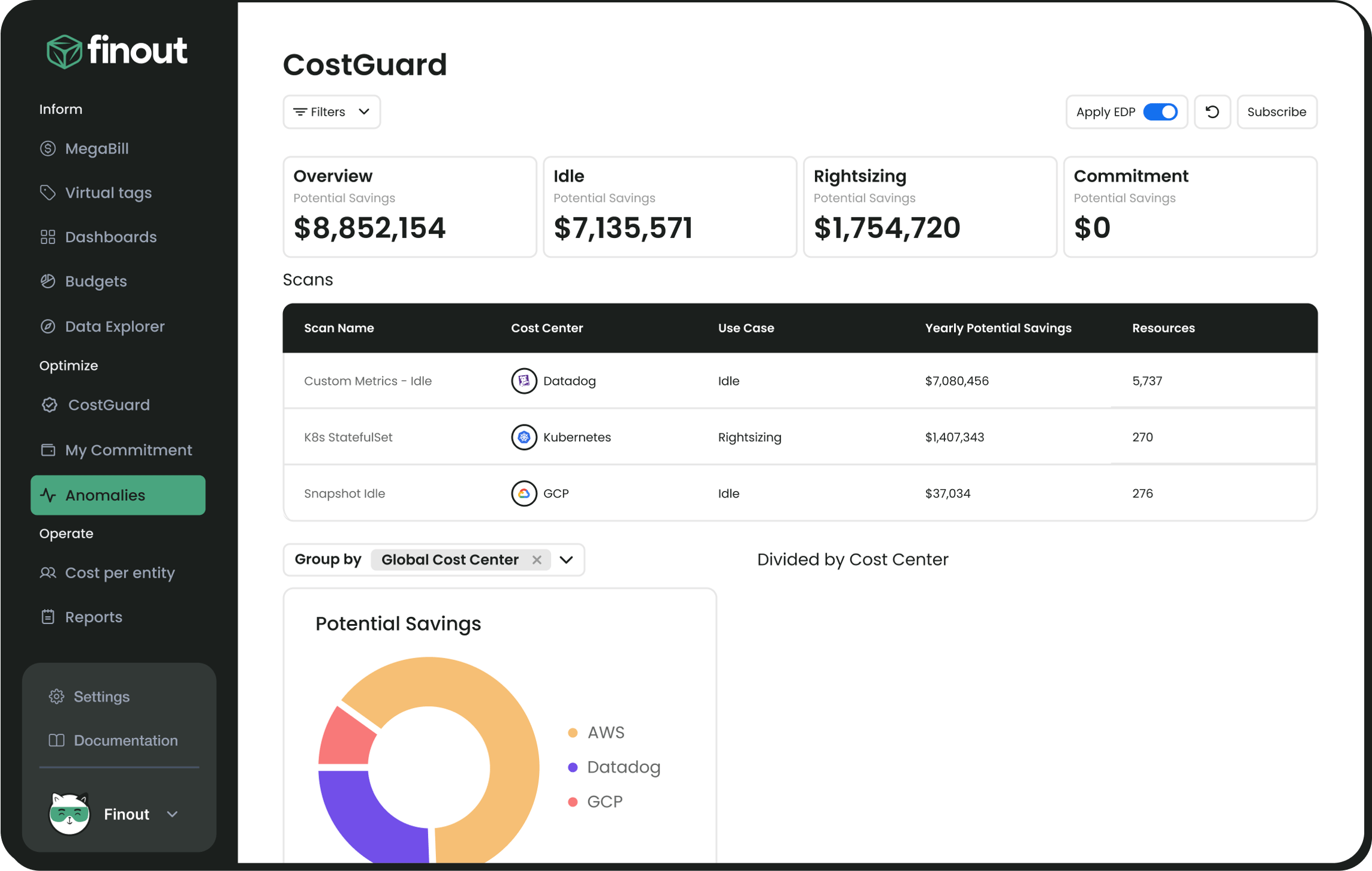
Task: Remove the Global Cost Center filter chip
Action: click(x=537, y=559)
